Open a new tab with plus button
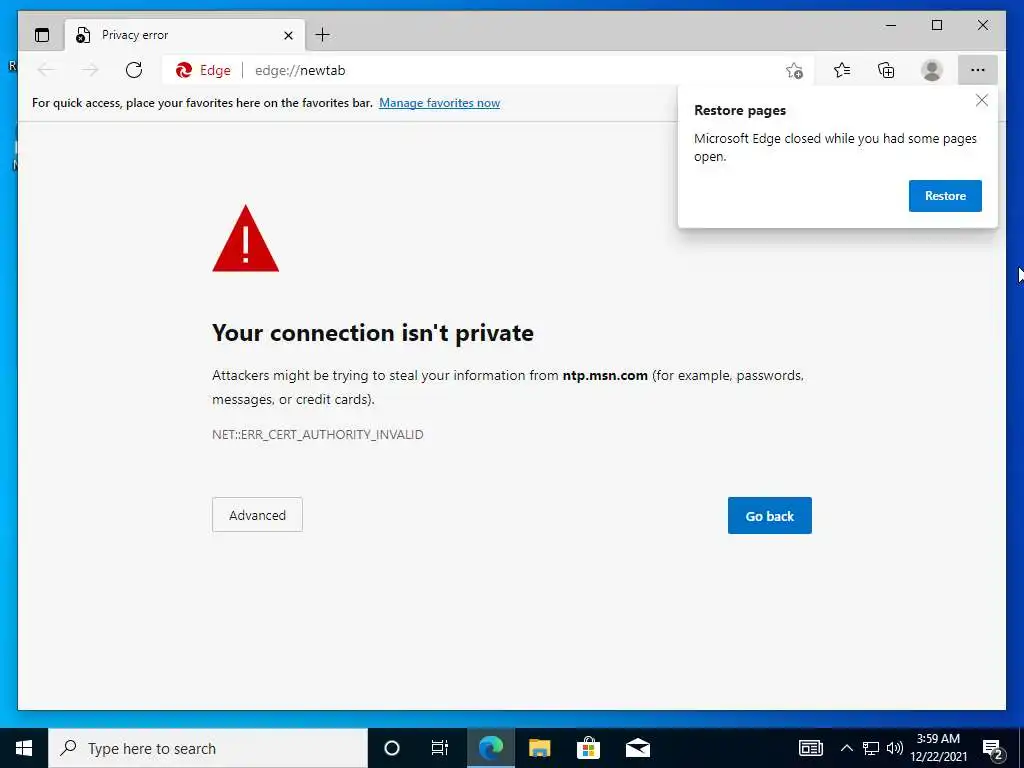 pyautogui.click(x=323, y=35)
